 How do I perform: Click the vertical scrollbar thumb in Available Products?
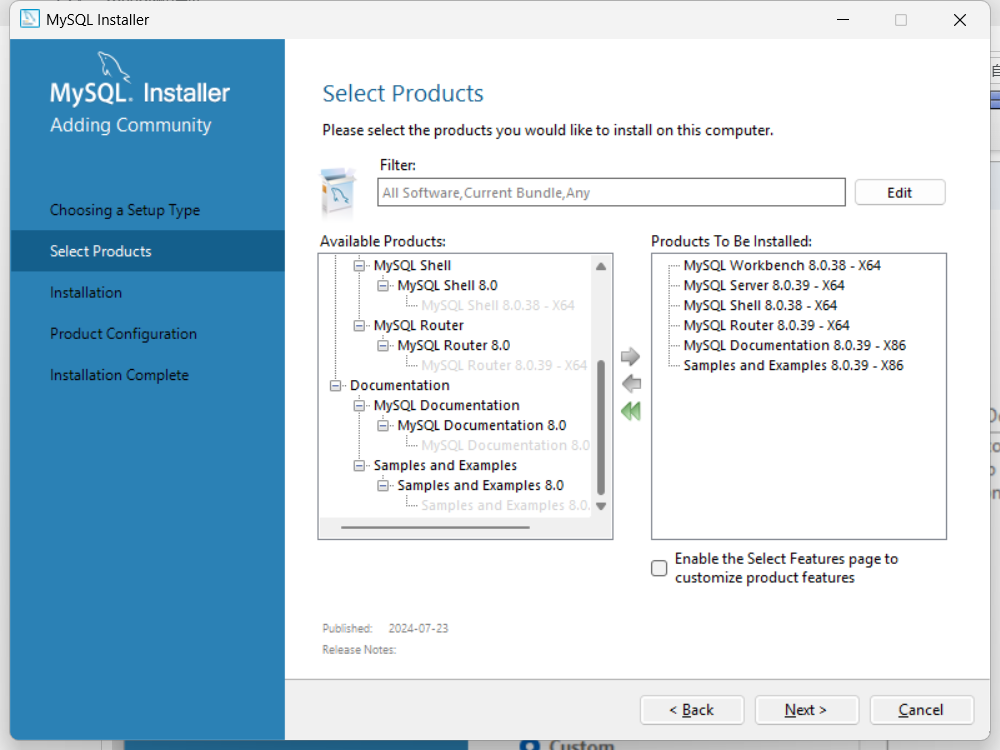pyautogui.click(x=600, y=427)
